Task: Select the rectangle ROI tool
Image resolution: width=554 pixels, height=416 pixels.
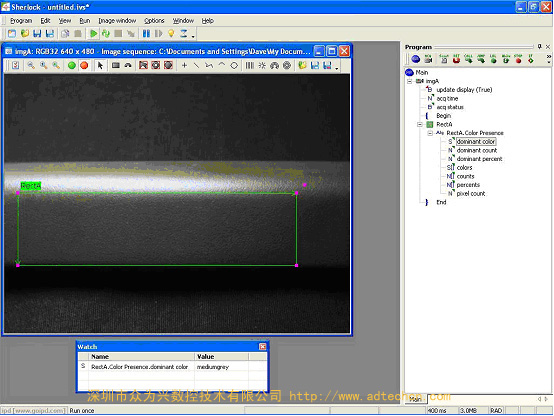Action: pyautogui.click(x=116, y=65)
